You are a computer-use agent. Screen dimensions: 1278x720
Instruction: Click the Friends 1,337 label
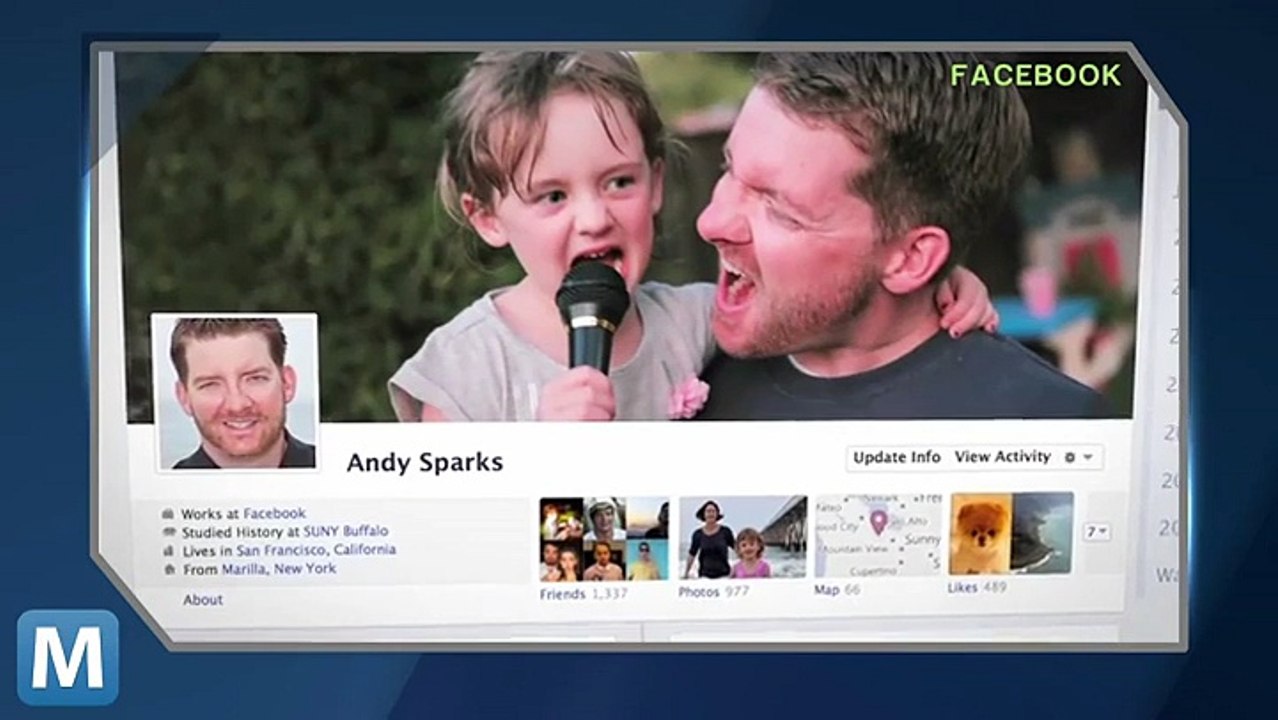(583, 593)
